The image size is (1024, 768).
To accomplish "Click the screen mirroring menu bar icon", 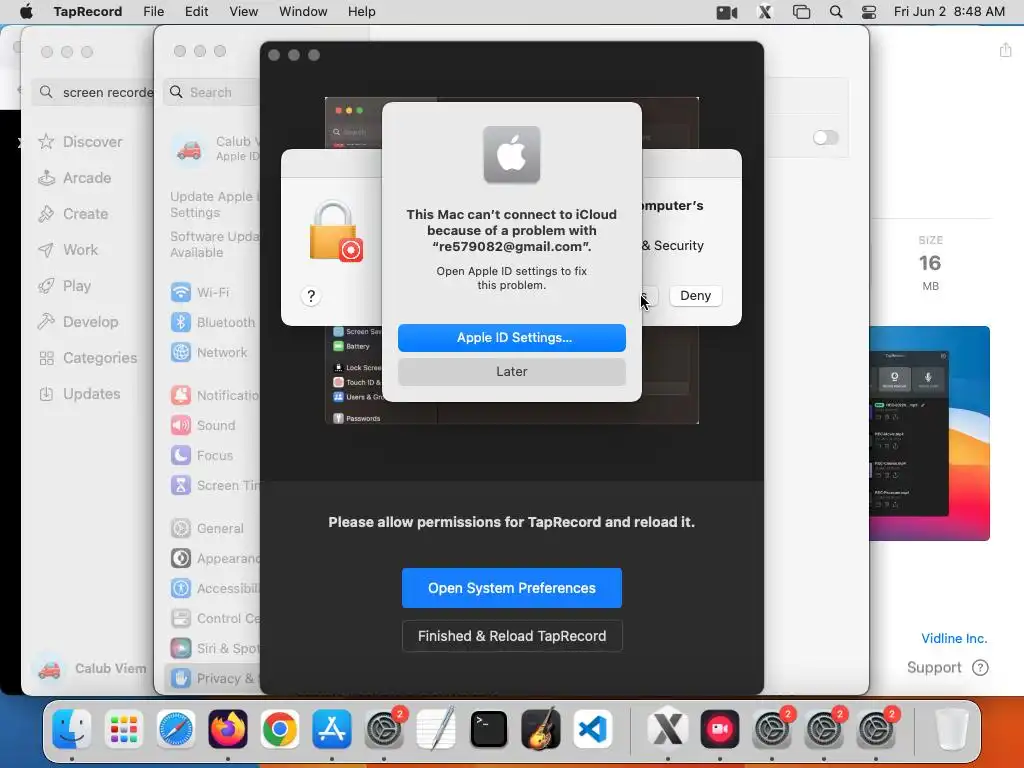I will tap(801, 12).
